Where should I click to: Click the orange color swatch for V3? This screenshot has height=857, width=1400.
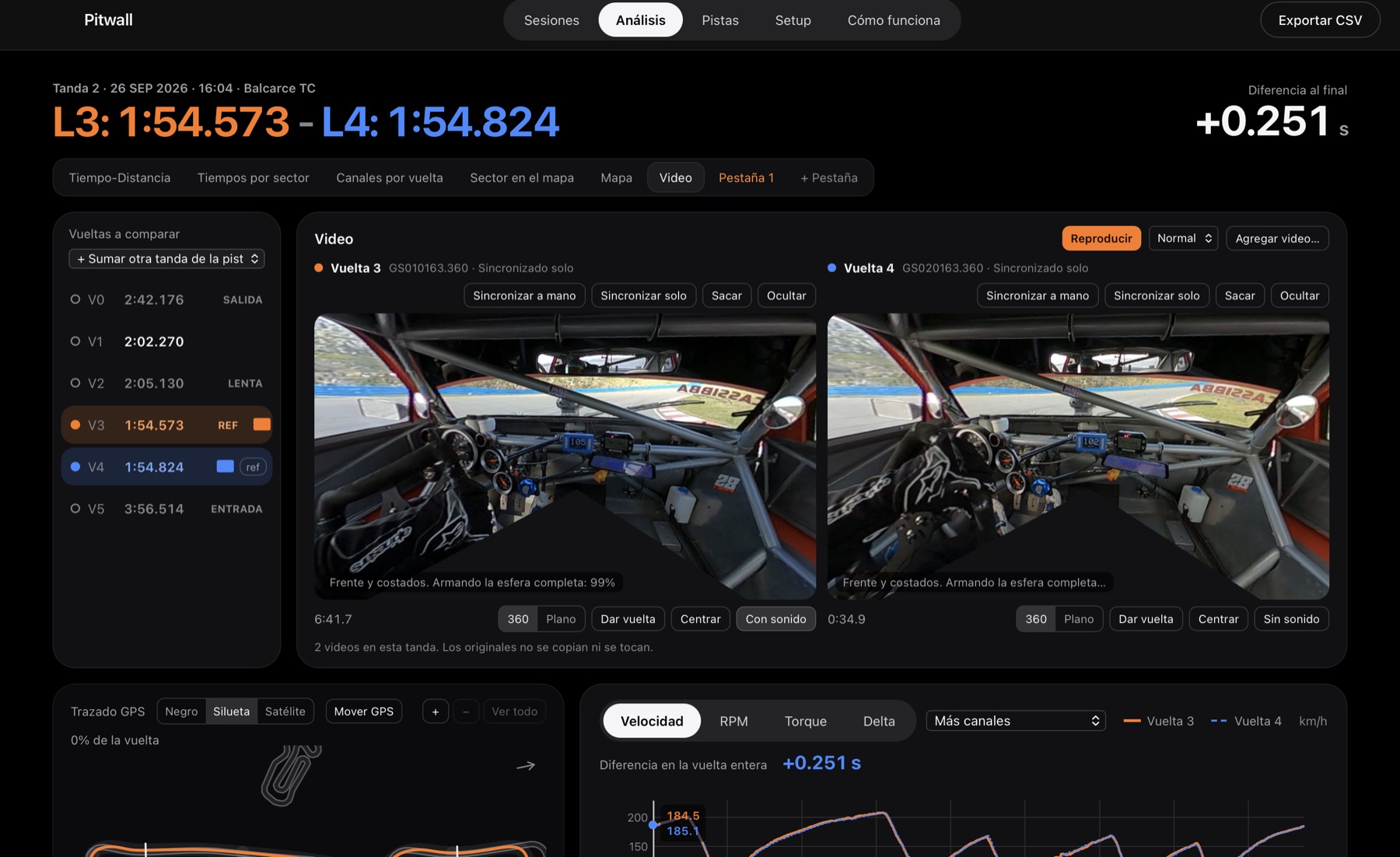262,425
